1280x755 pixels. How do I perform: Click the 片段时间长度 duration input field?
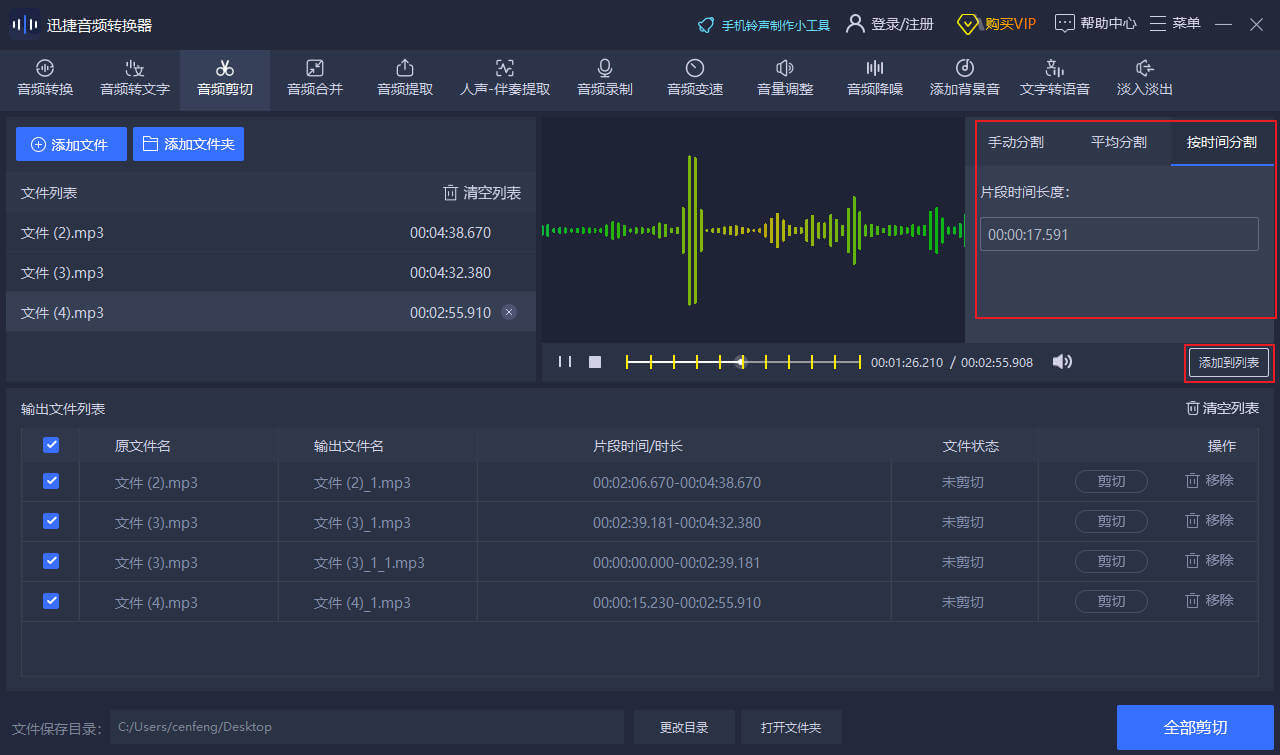click(1118, 233)
